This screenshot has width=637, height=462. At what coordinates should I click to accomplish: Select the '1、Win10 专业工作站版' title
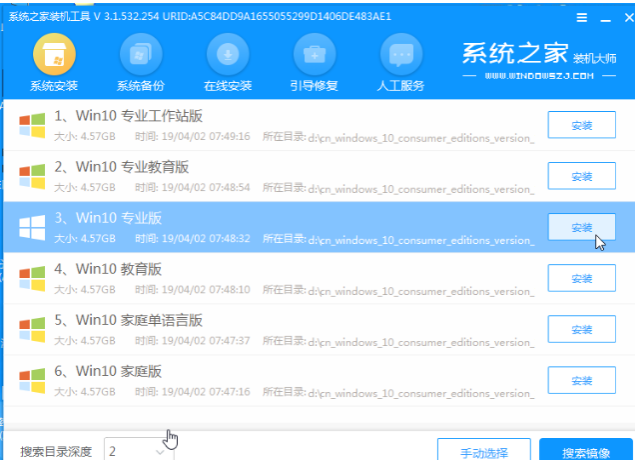pyautogui.click(x=128, y=116)
